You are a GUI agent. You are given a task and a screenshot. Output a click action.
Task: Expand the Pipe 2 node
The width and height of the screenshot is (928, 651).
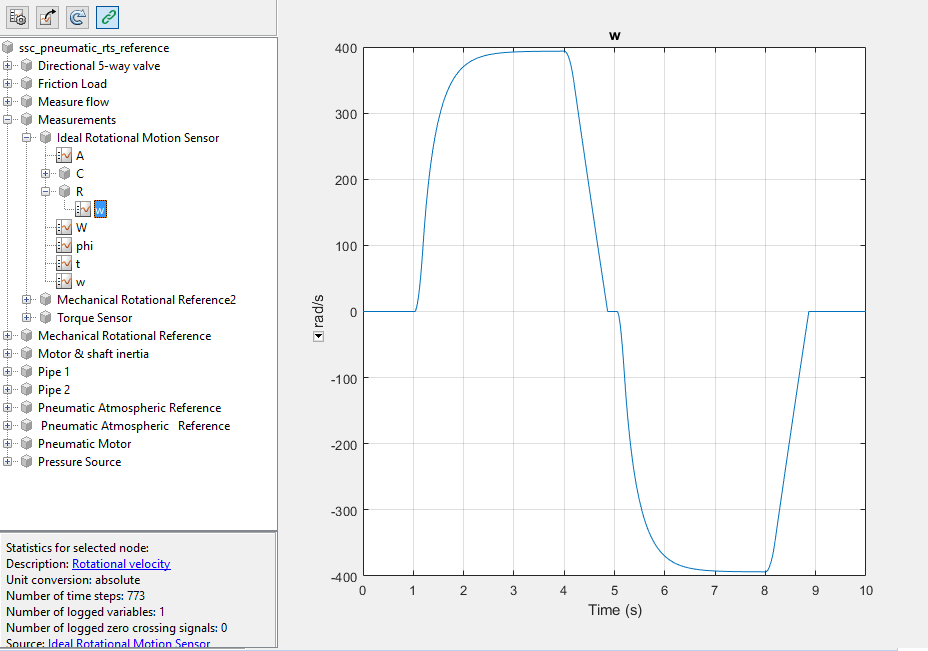[7, 389]
